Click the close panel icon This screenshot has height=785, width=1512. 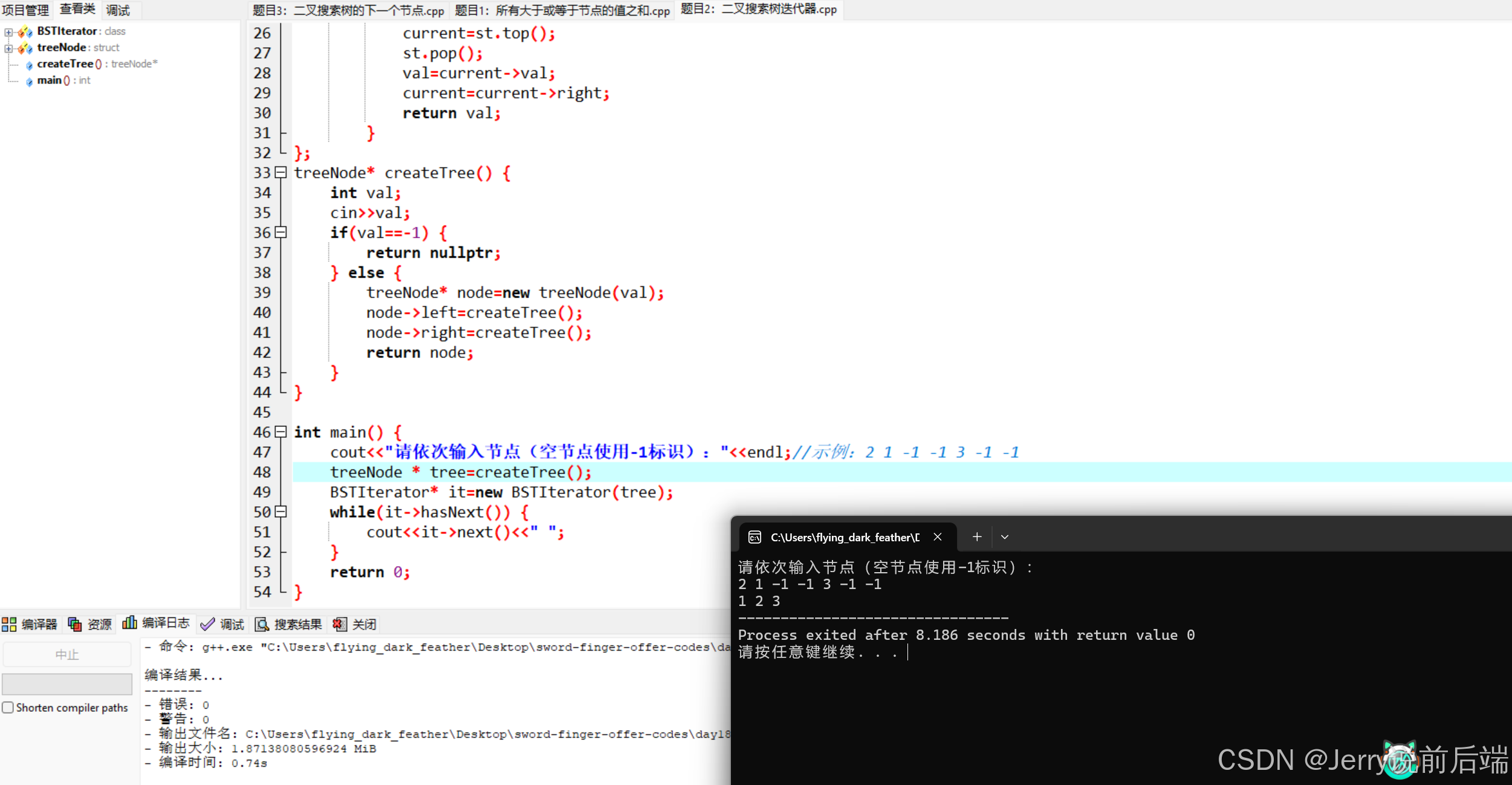click(x=340, y=624)
